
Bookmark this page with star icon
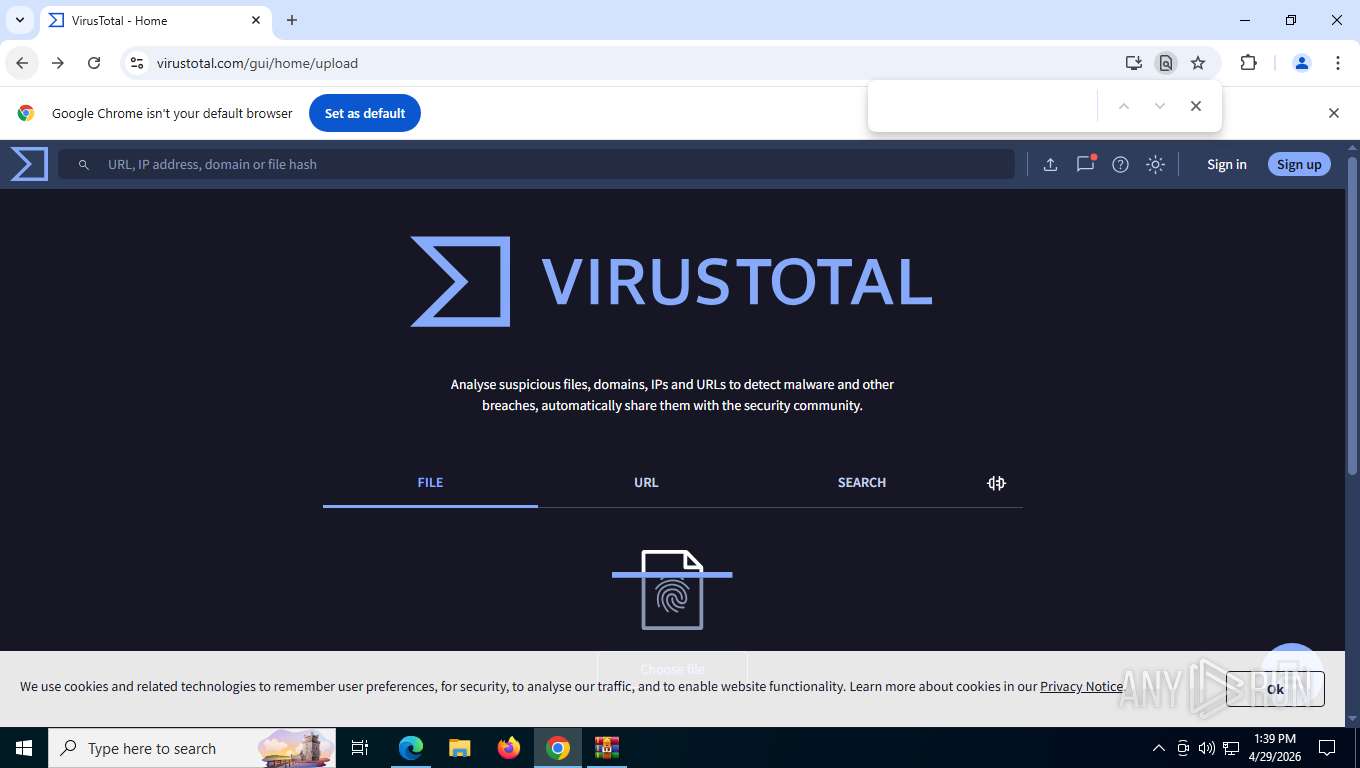(1198, 63)
